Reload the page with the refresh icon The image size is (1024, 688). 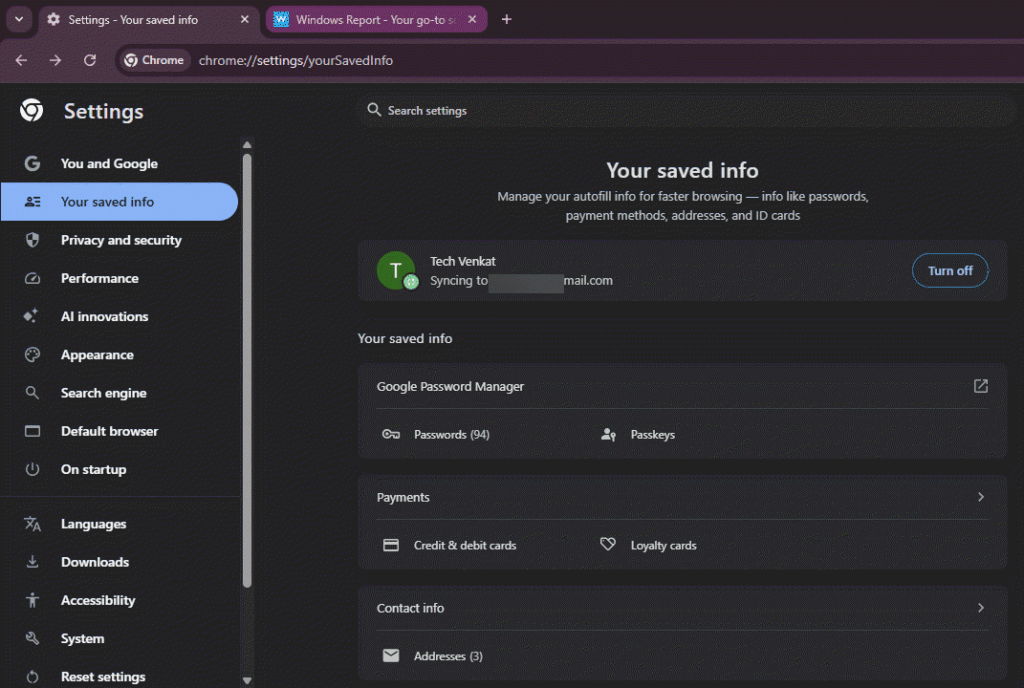90,60
